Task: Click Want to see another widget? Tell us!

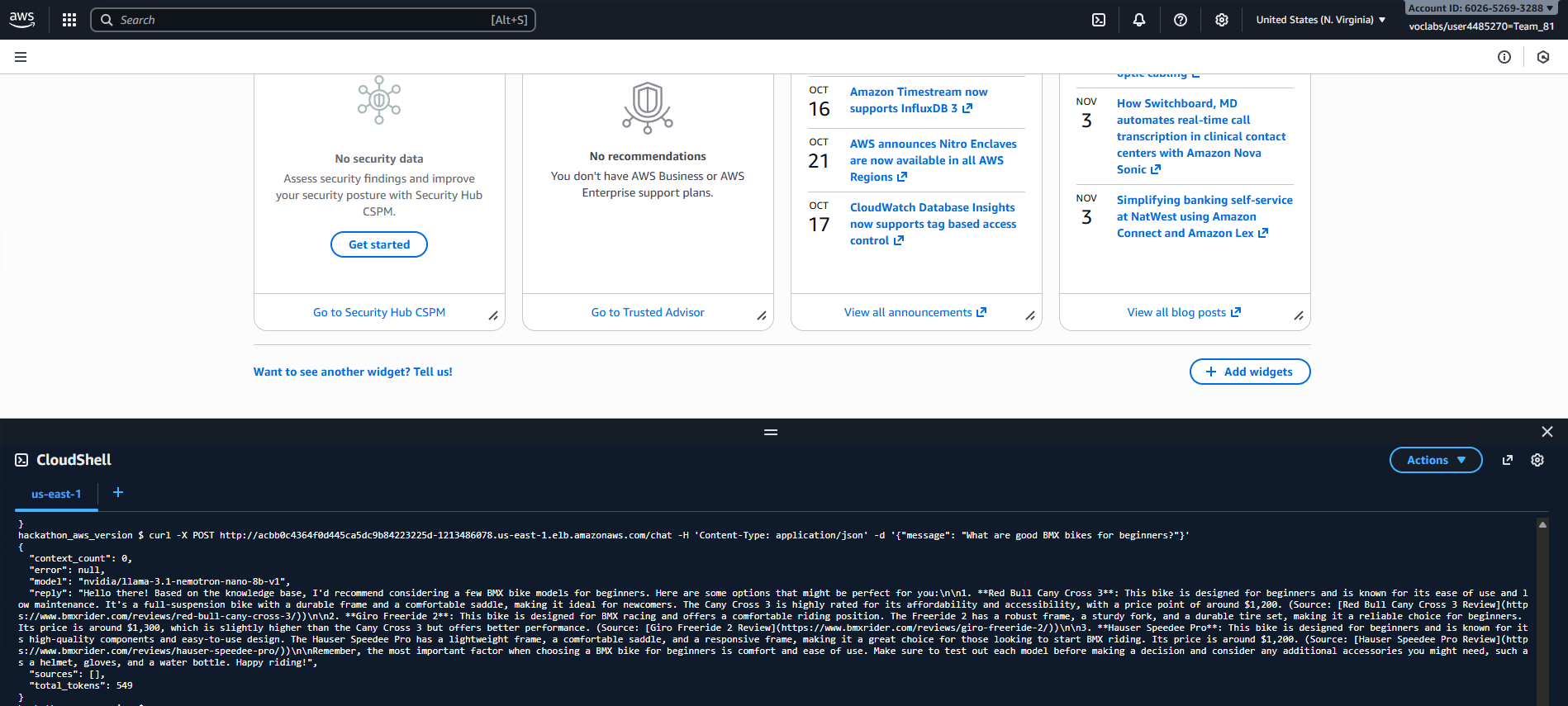Action: click(x=353, y=372)
